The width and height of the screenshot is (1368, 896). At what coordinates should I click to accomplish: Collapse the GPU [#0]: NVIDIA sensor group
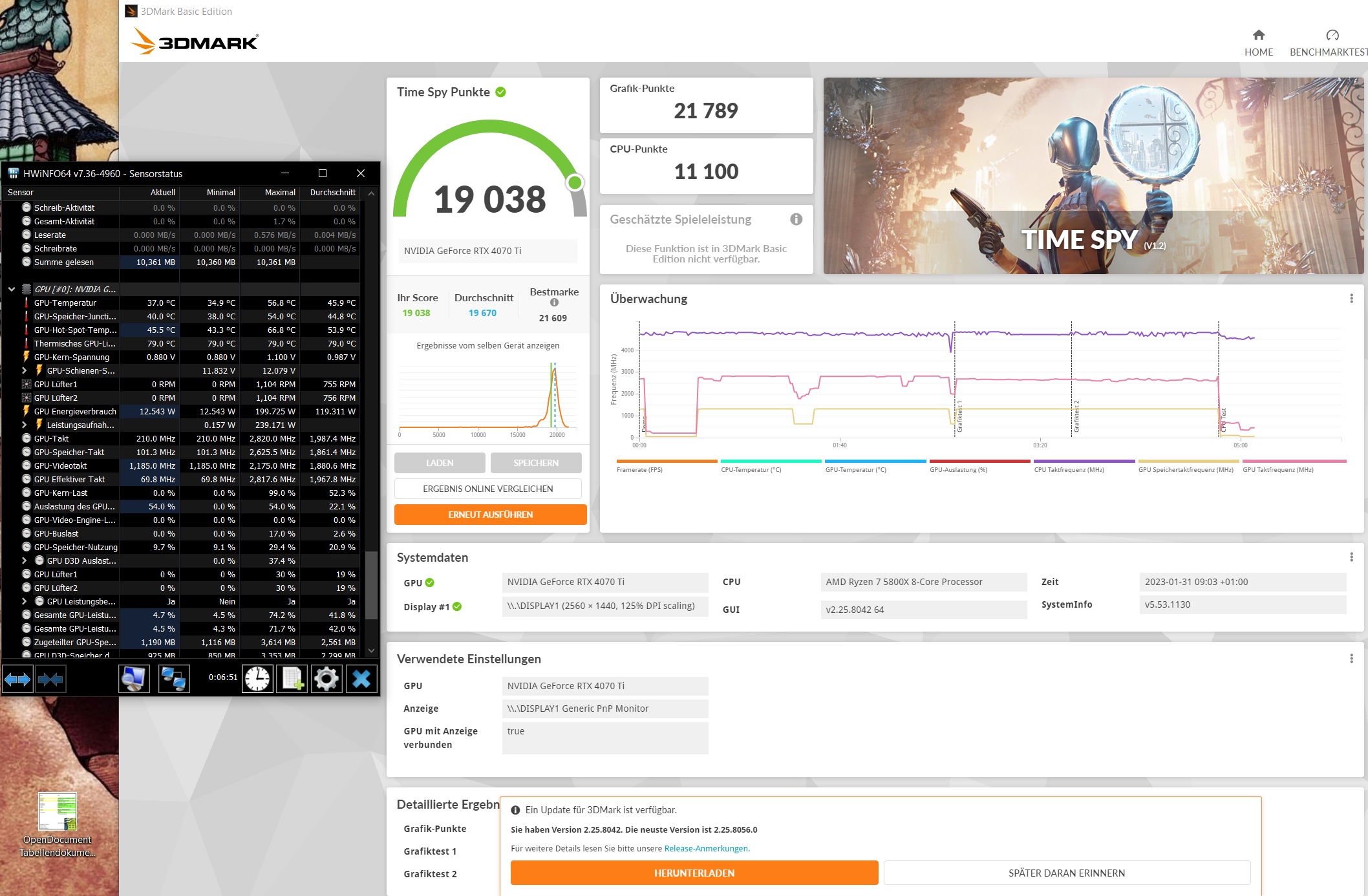[x=12, y=289]
